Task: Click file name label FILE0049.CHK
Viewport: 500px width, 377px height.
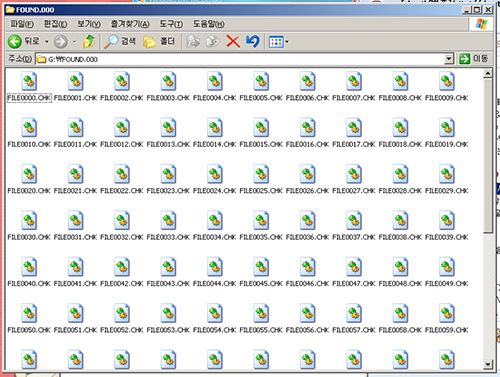Action: tap(447, 283)
